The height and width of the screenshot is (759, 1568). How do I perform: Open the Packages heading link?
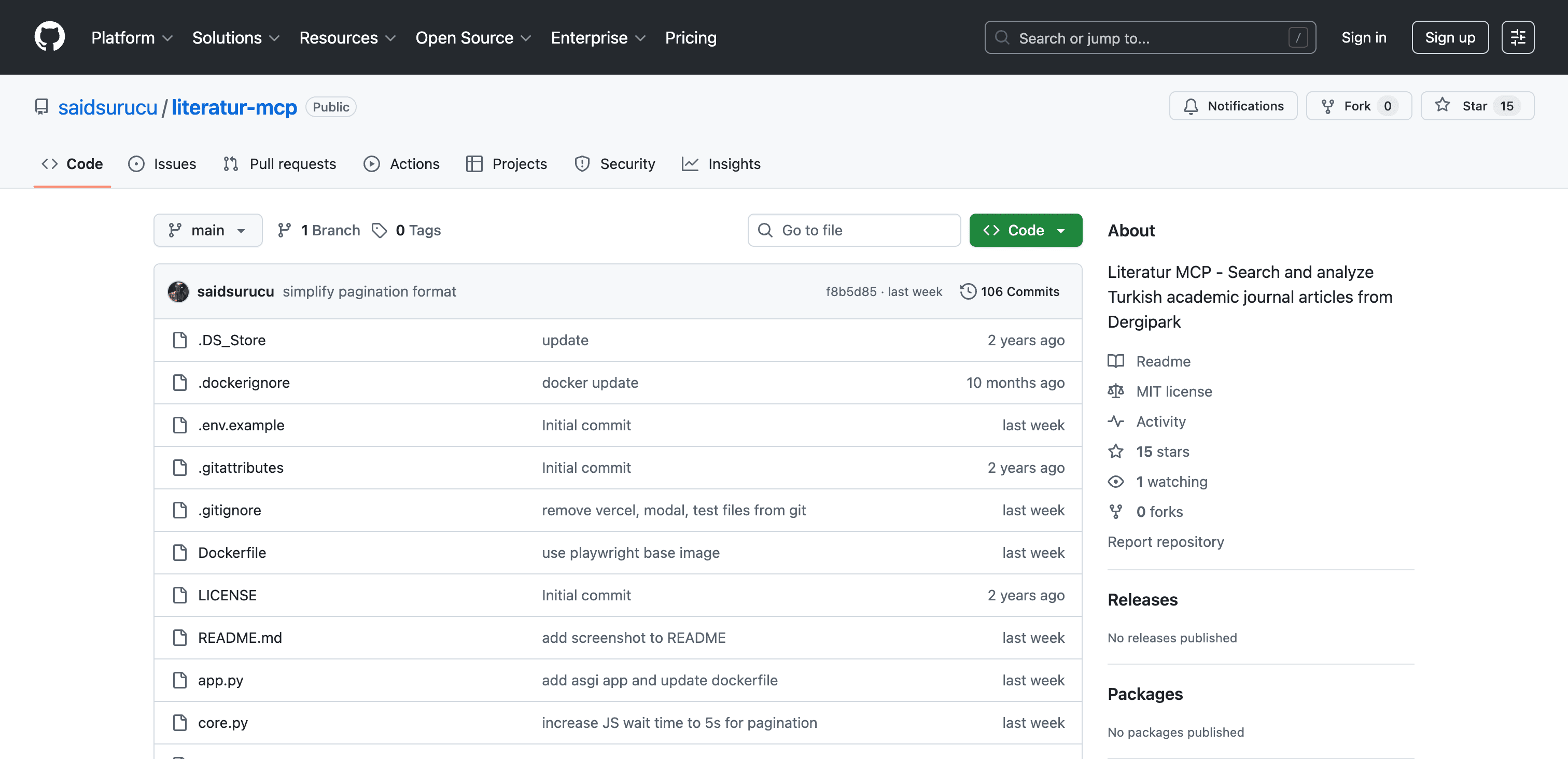[1145, 694]
